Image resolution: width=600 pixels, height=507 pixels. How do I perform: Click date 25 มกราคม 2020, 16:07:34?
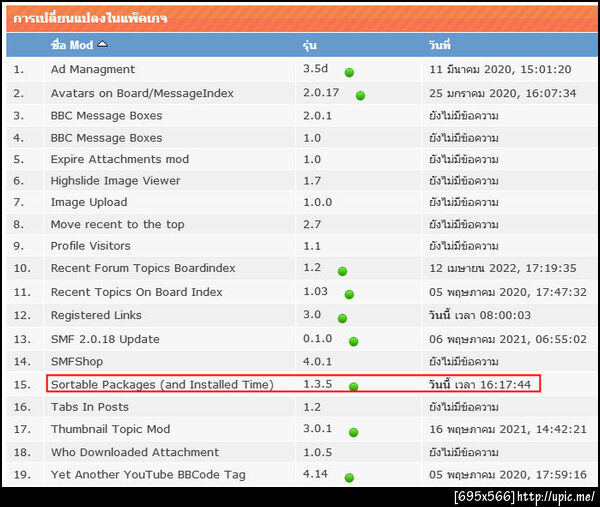pos(502,93)
